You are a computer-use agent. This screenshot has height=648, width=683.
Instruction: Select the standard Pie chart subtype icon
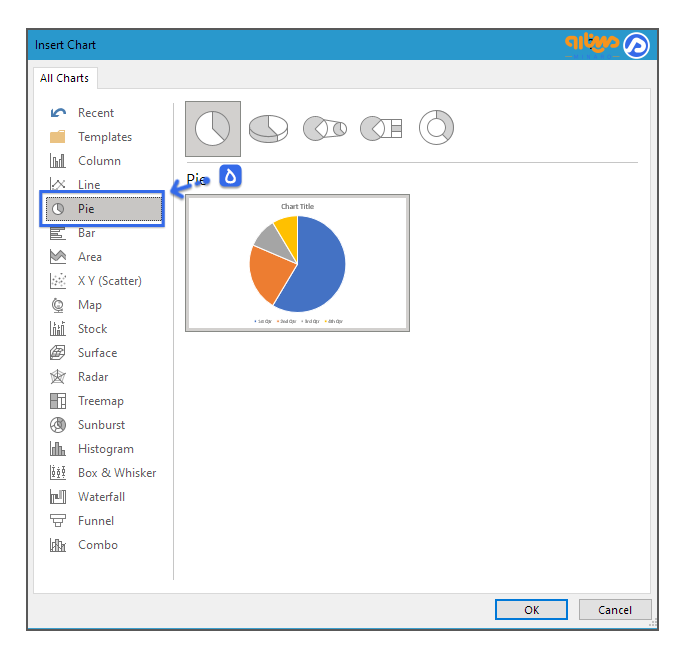[213, 128]
